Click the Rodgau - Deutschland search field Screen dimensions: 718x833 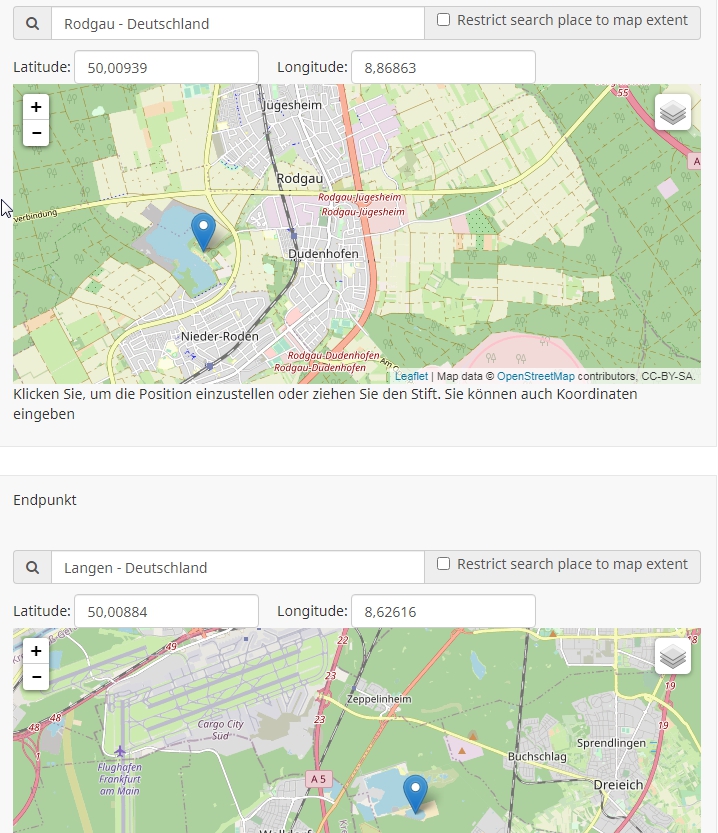click(237, 23)
